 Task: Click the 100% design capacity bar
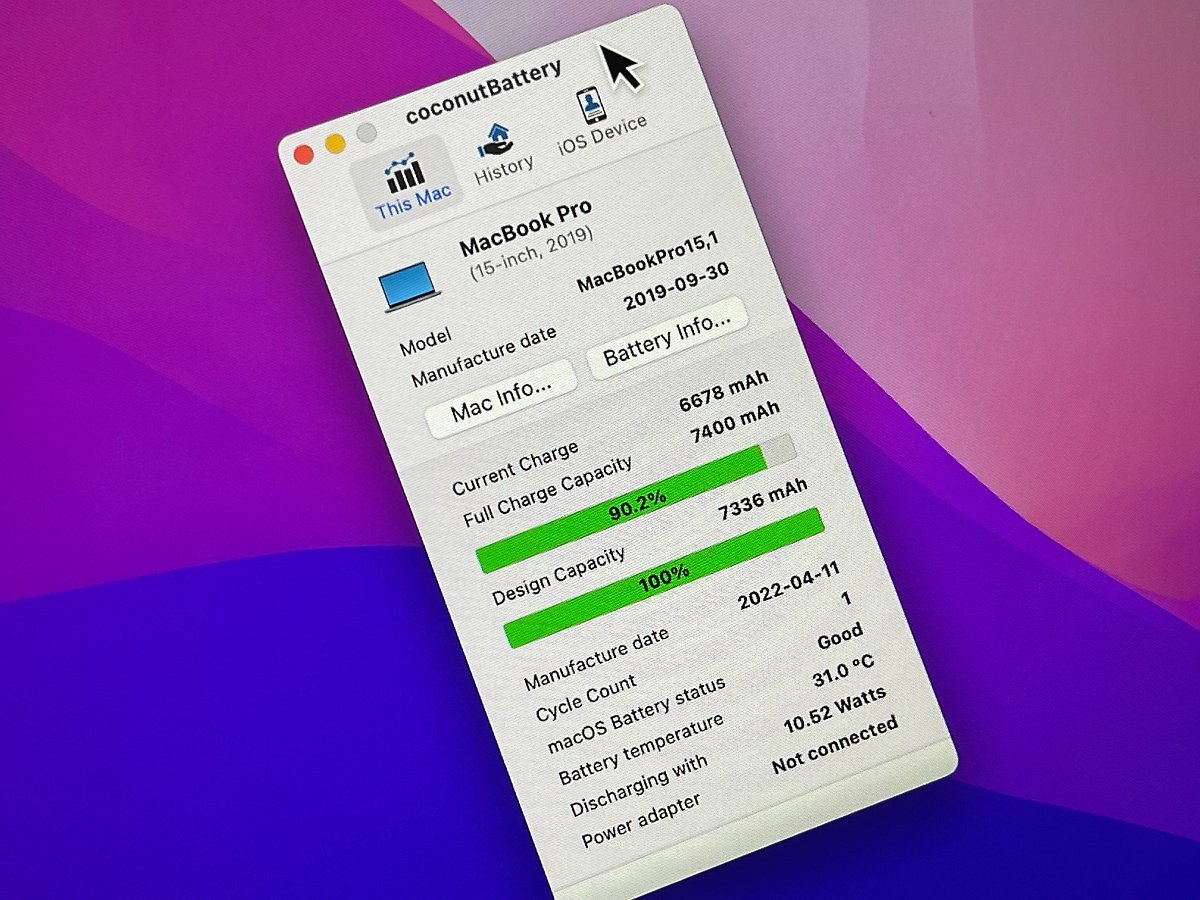663,577
